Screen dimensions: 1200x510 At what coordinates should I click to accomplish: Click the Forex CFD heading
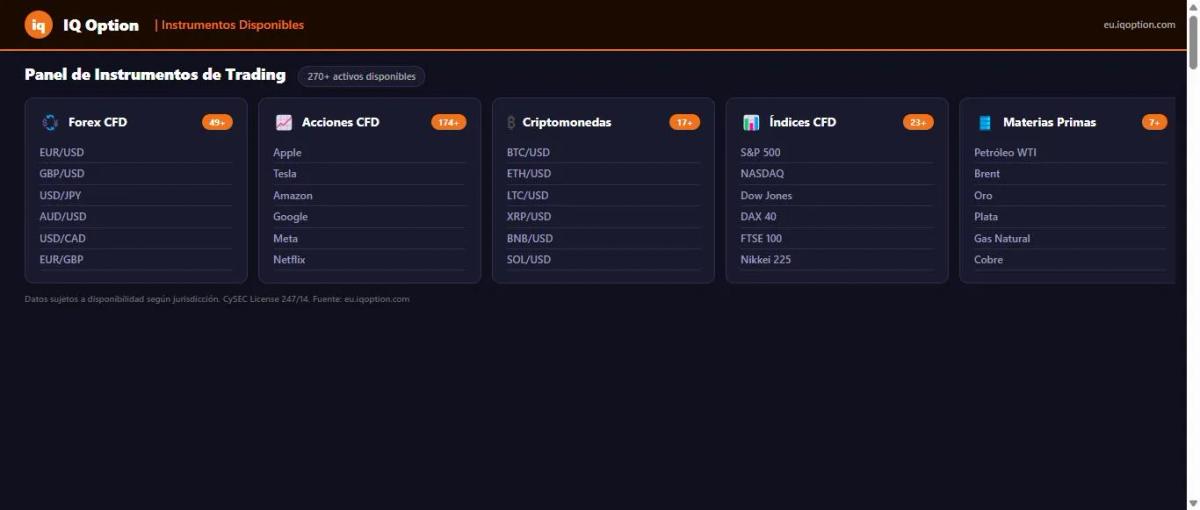tap(98, 122)
